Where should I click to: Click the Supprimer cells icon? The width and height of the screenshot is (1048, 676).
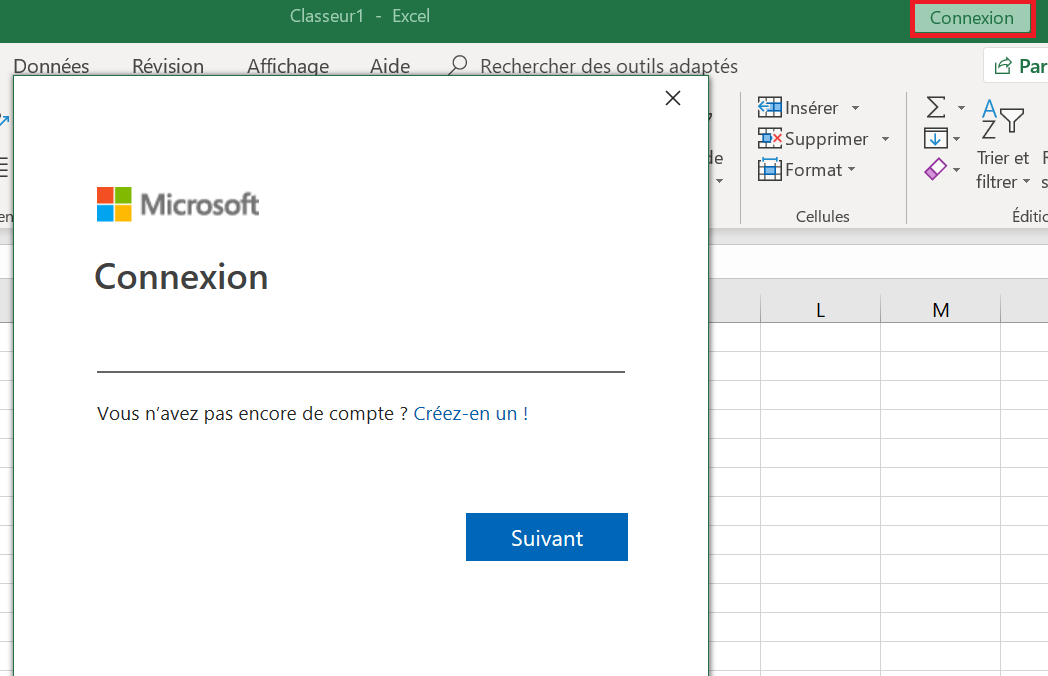click(x=769, y=138)
